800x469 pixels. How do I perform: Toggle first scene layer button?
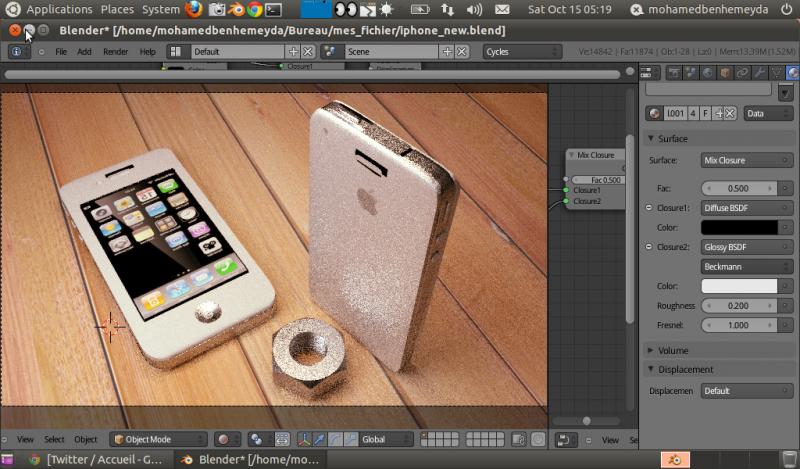pos(424,435)
